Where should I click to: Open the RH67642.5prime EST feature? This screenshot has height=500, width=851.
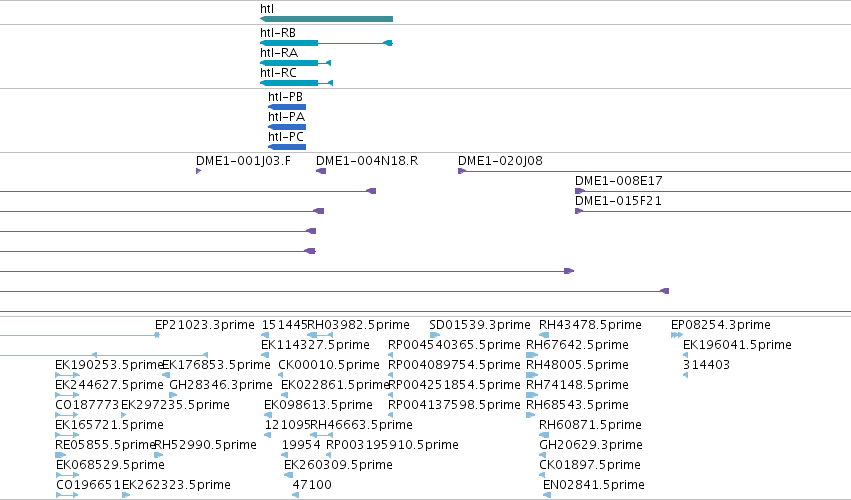[532, 355]
